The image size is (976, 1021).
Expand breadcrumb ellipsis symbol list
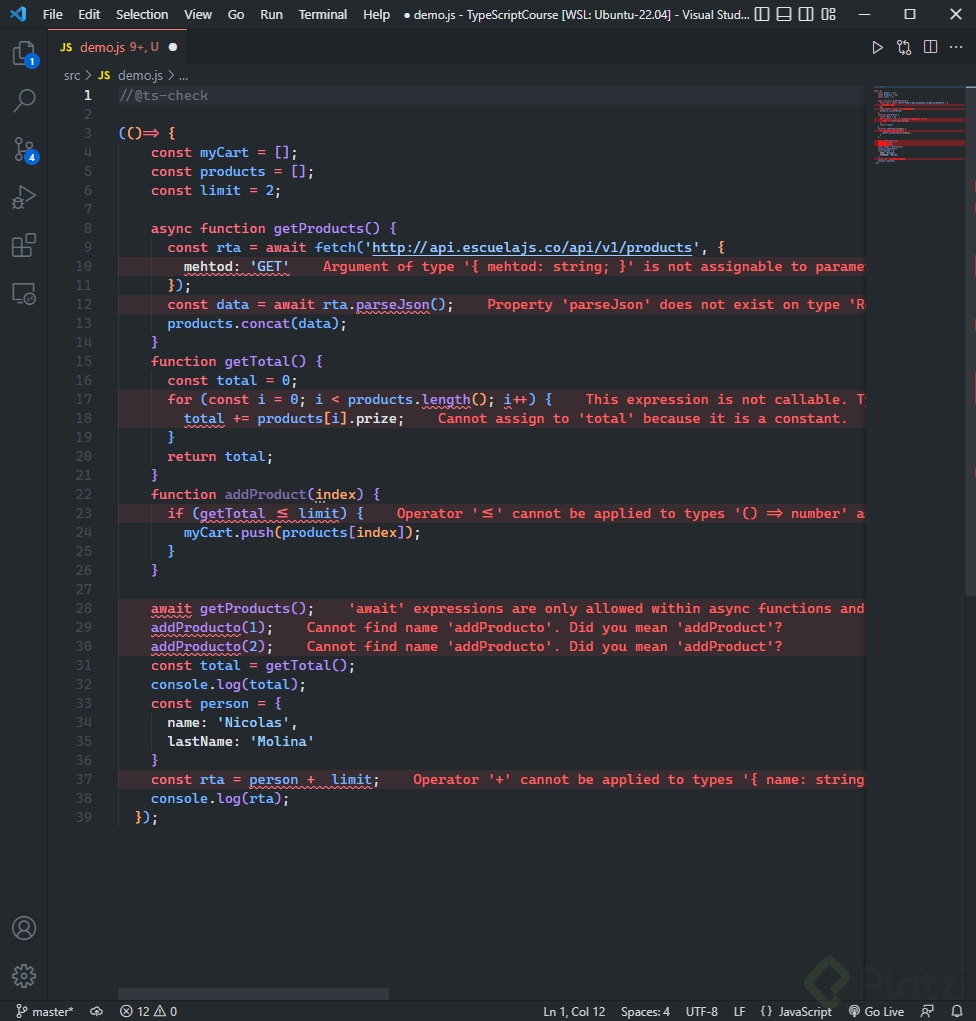[184, 76]
